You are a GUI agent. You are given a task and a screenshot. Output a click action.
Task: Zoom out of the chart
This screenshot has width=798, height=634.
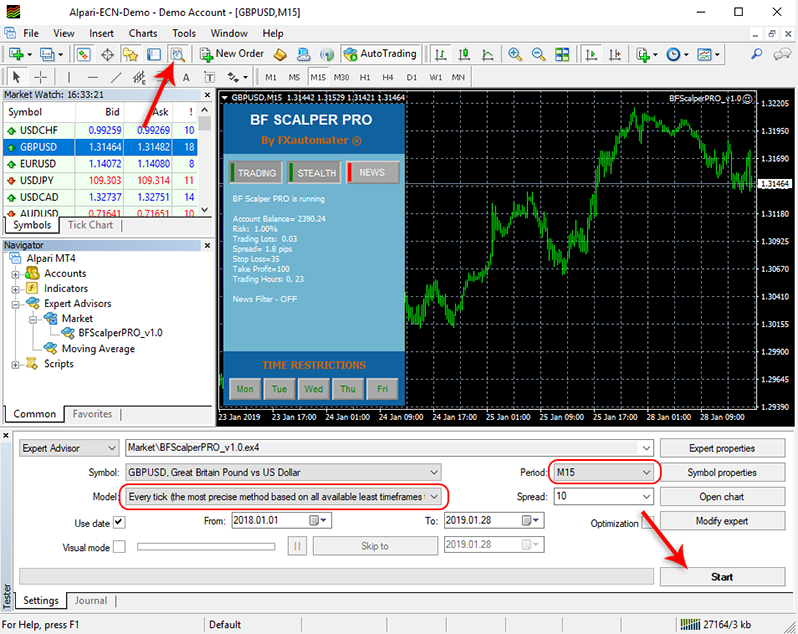coord(538,54)
